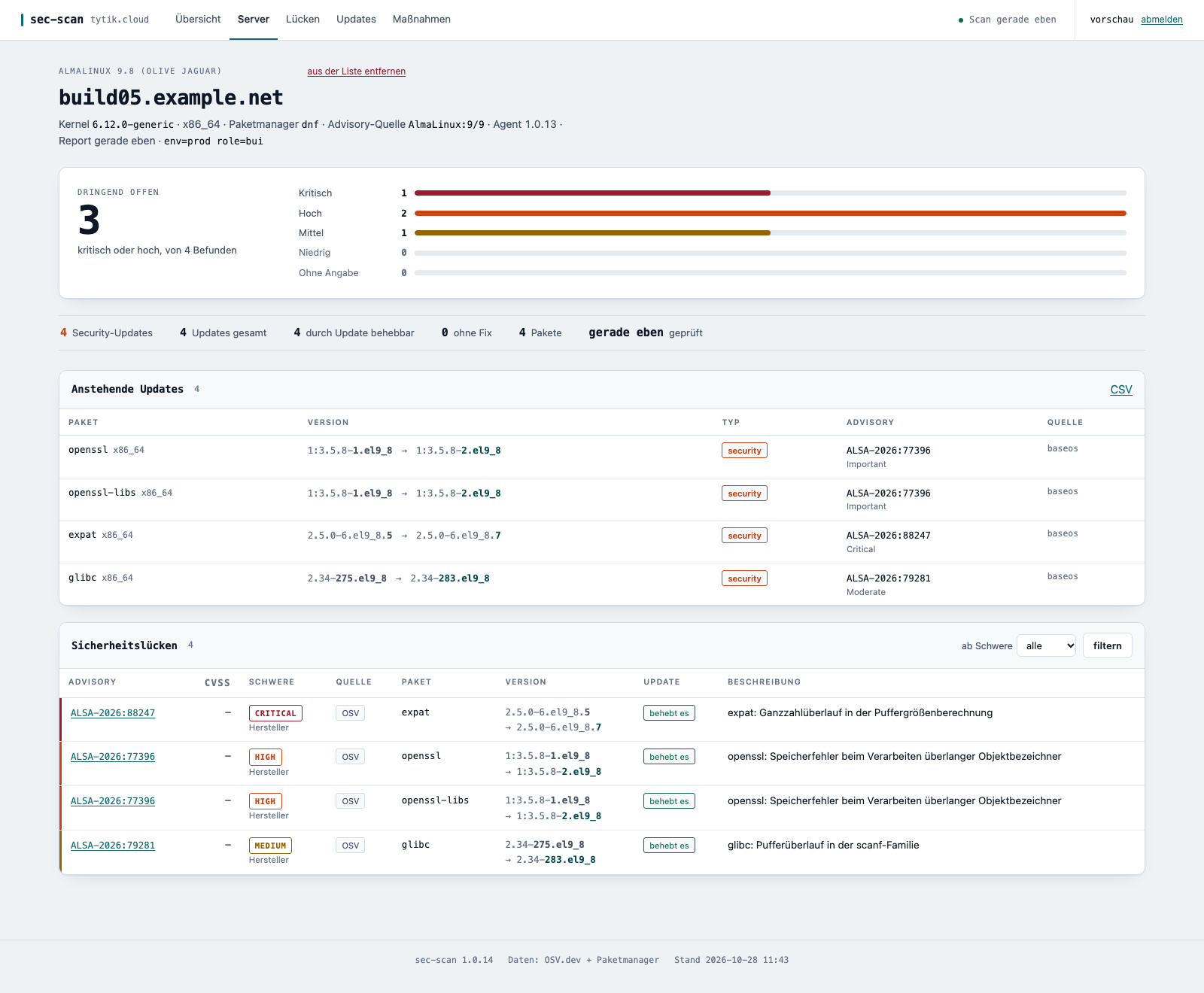Click the 'Scan gerade eben' status indicator
1204x993 pixels.
1007,20
